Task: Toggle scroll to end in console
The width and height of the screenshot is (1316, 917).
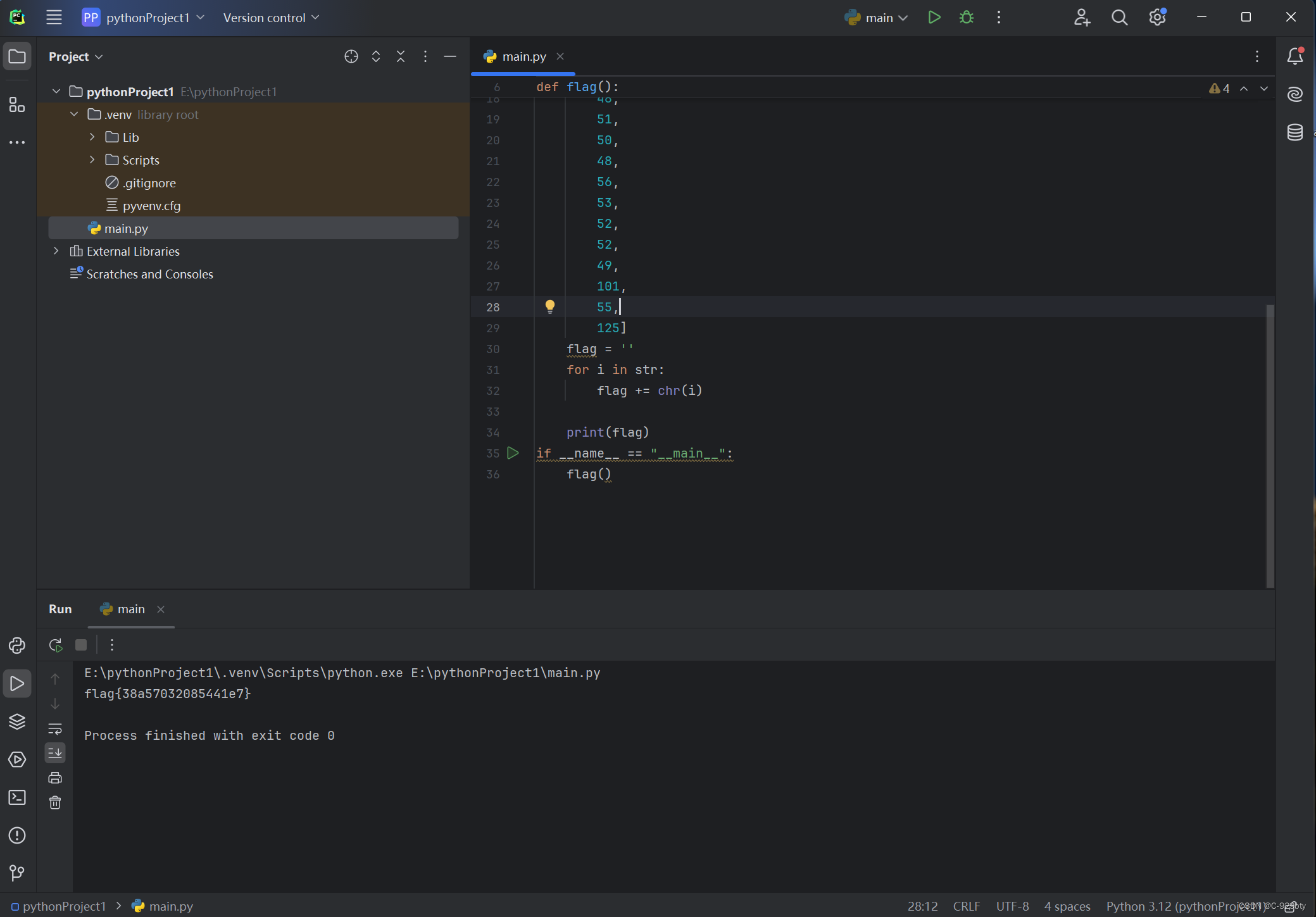Action: 55,753
